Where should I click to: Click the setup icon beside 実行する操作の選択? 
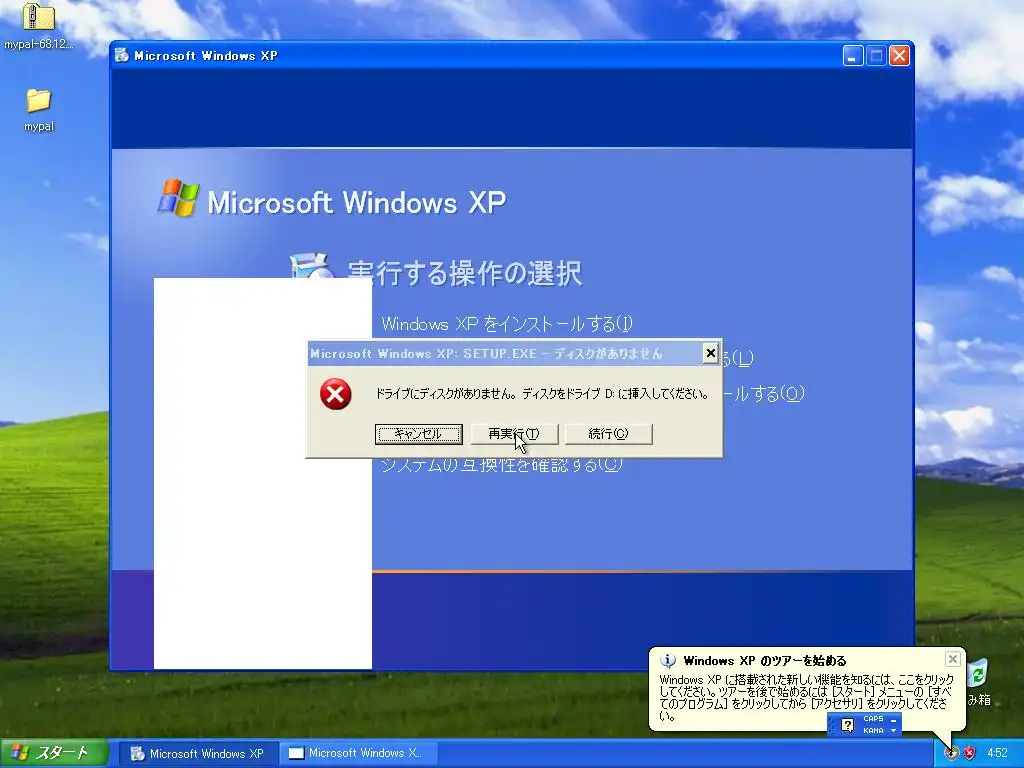[x=310, y=266]
